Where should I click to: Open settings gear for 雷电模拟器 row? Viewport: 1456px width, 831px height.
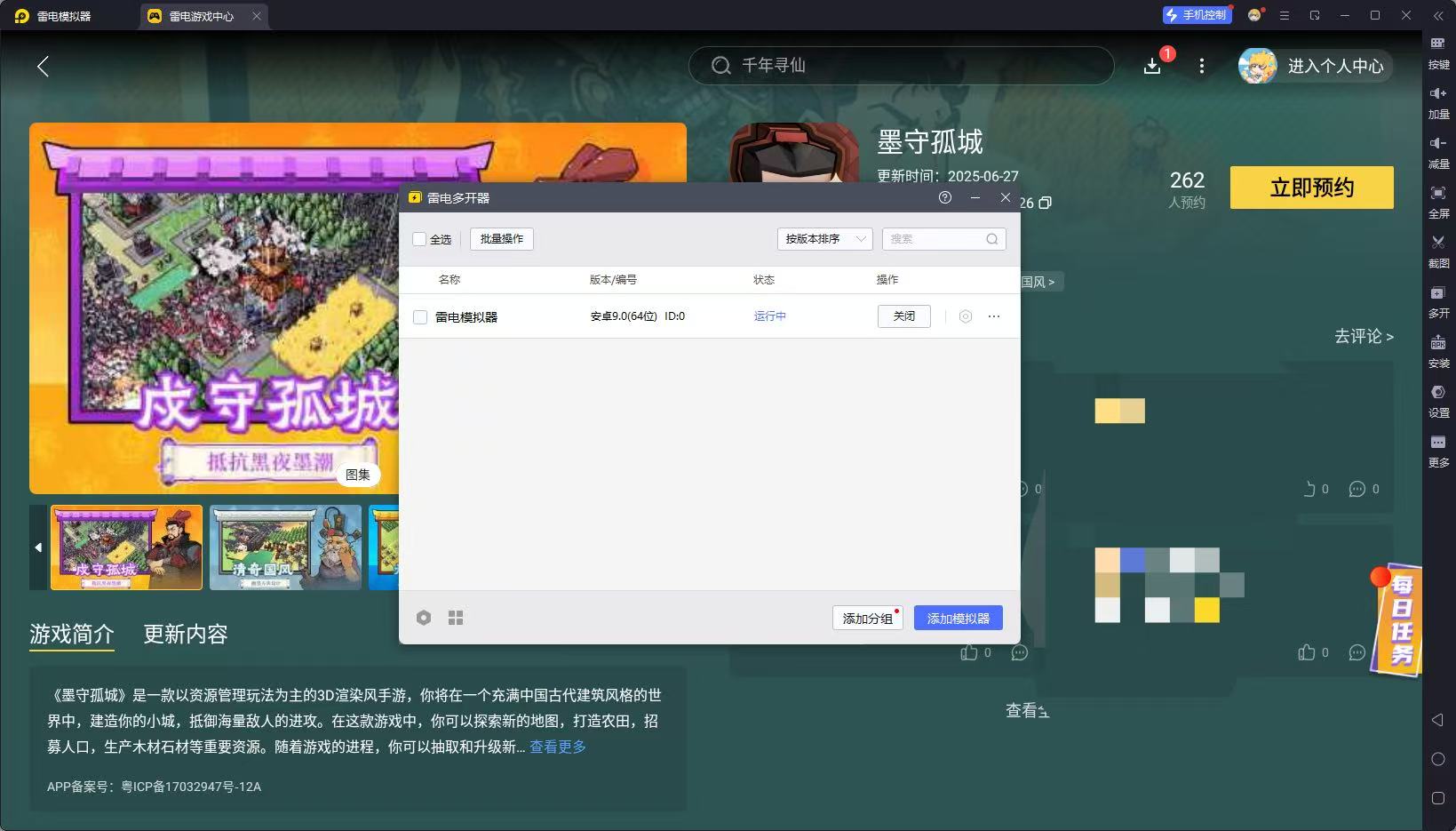click(966, 316)
